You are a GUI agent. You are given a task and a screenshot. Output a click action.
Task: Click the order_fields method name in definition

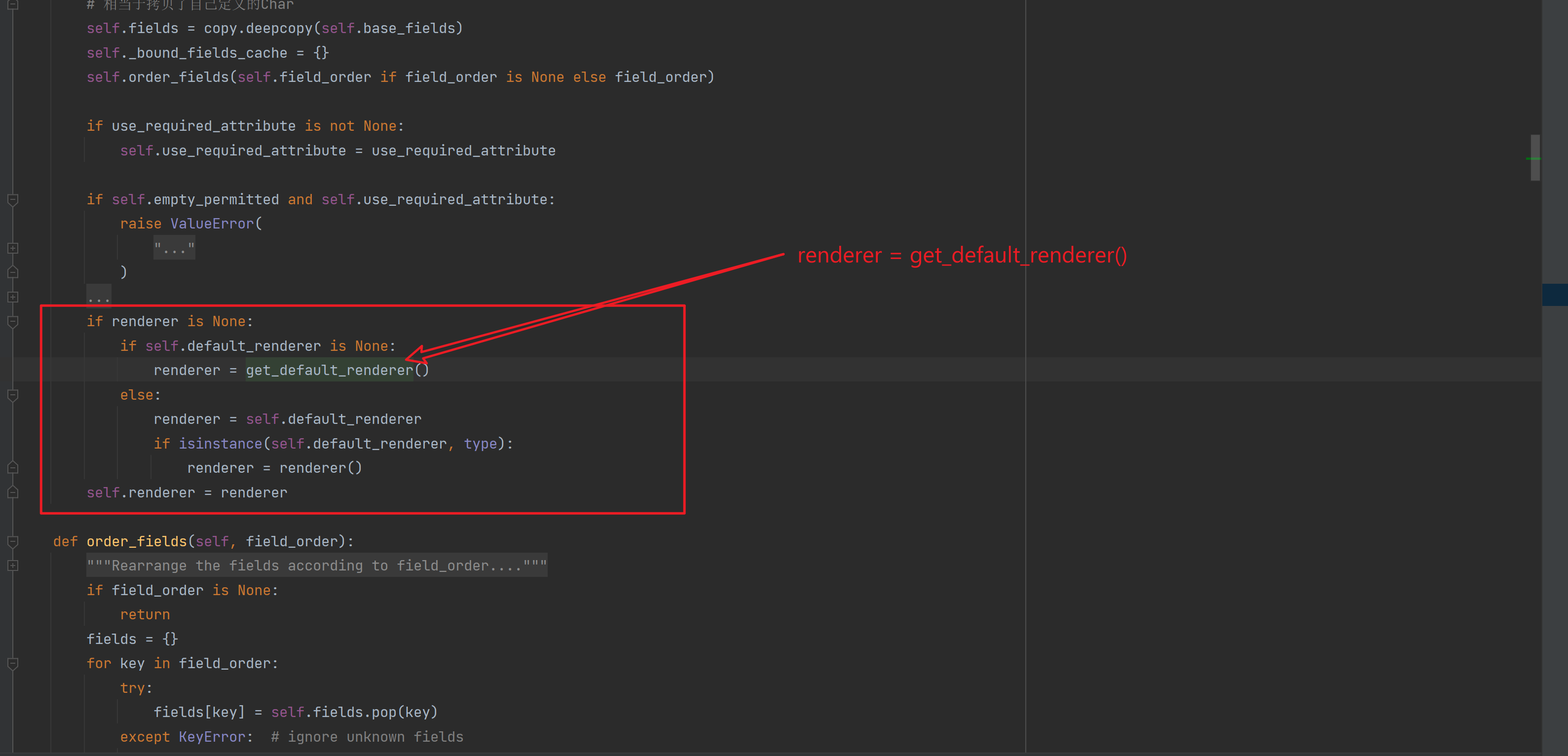pos(136,542)
